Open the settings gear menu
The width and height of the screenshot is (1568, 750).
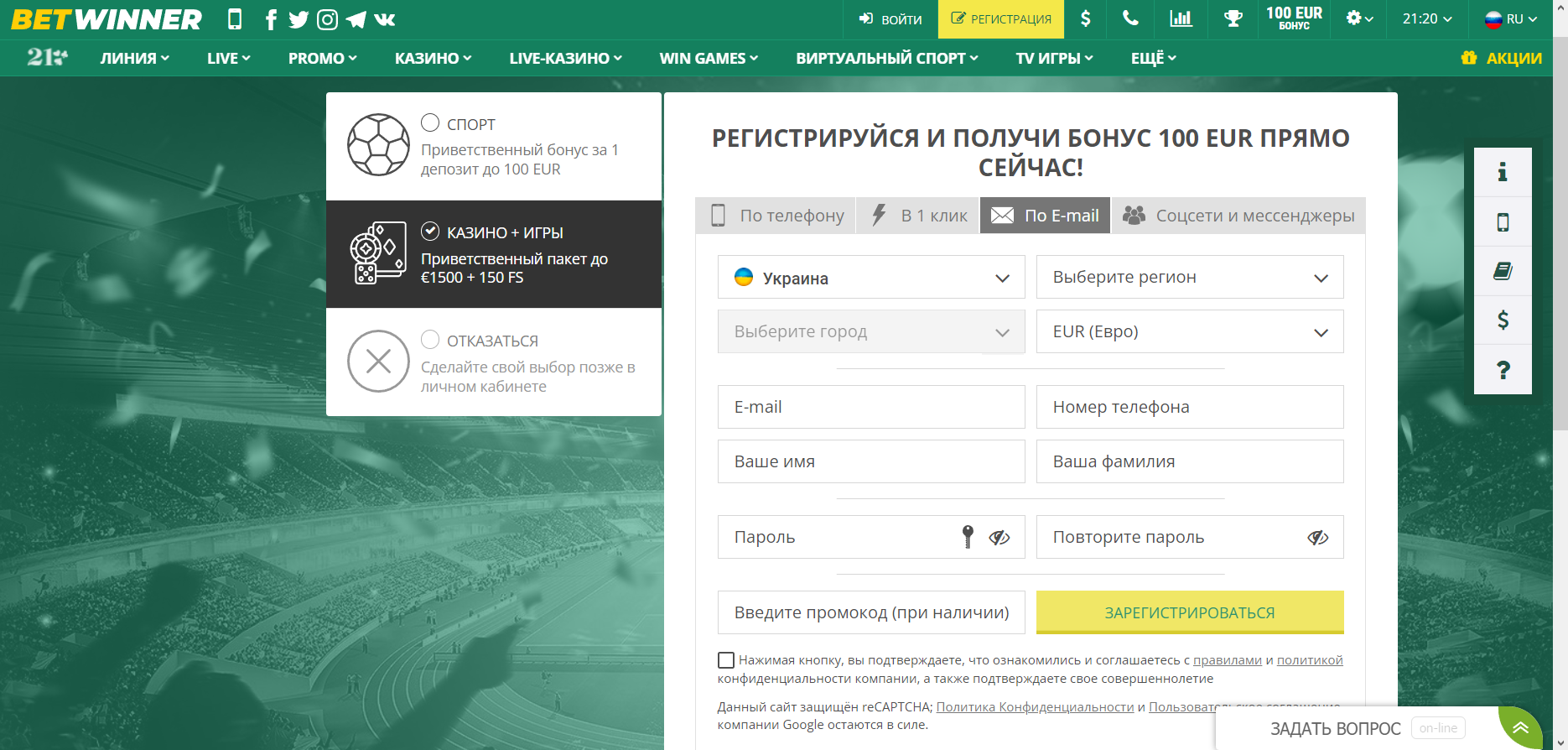[1359, 18]
